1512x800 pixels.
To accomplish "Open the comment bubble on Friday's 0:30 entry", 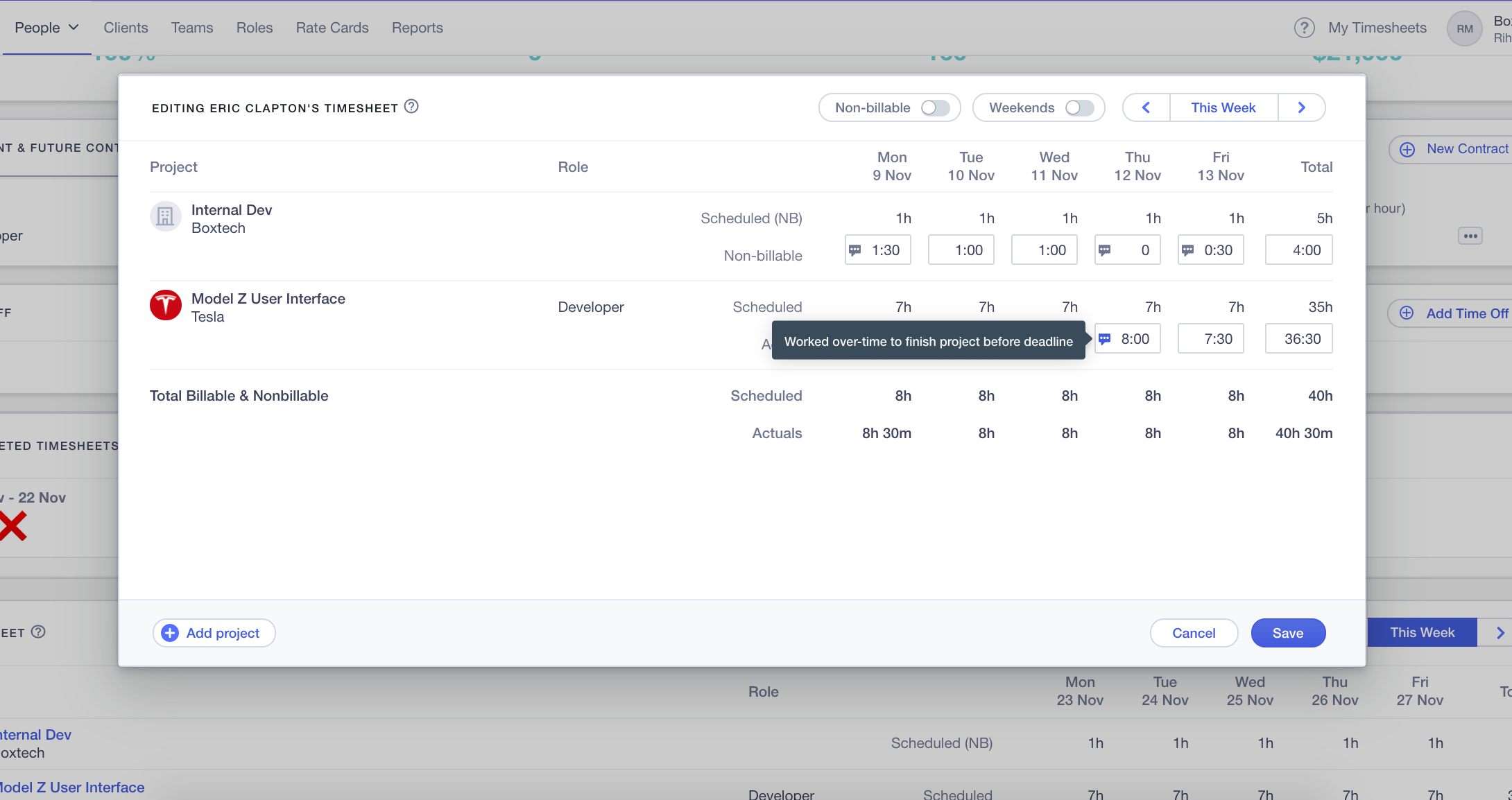I will (x=1188, y=250).
